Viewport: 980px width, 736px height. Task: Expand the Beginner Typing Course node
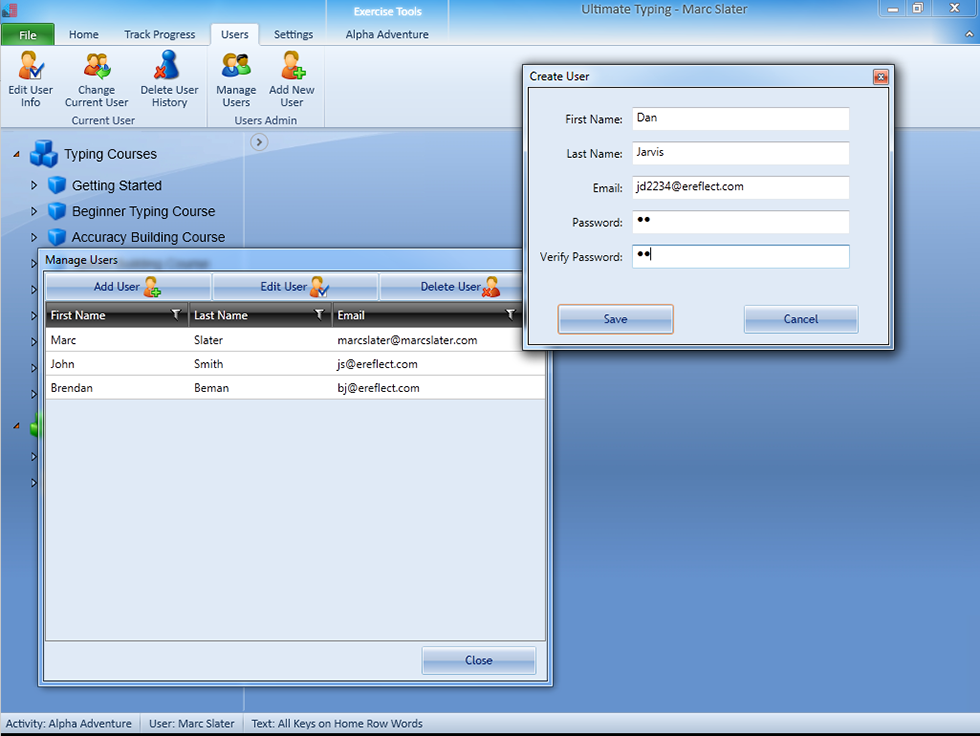[x=34, y=211]
